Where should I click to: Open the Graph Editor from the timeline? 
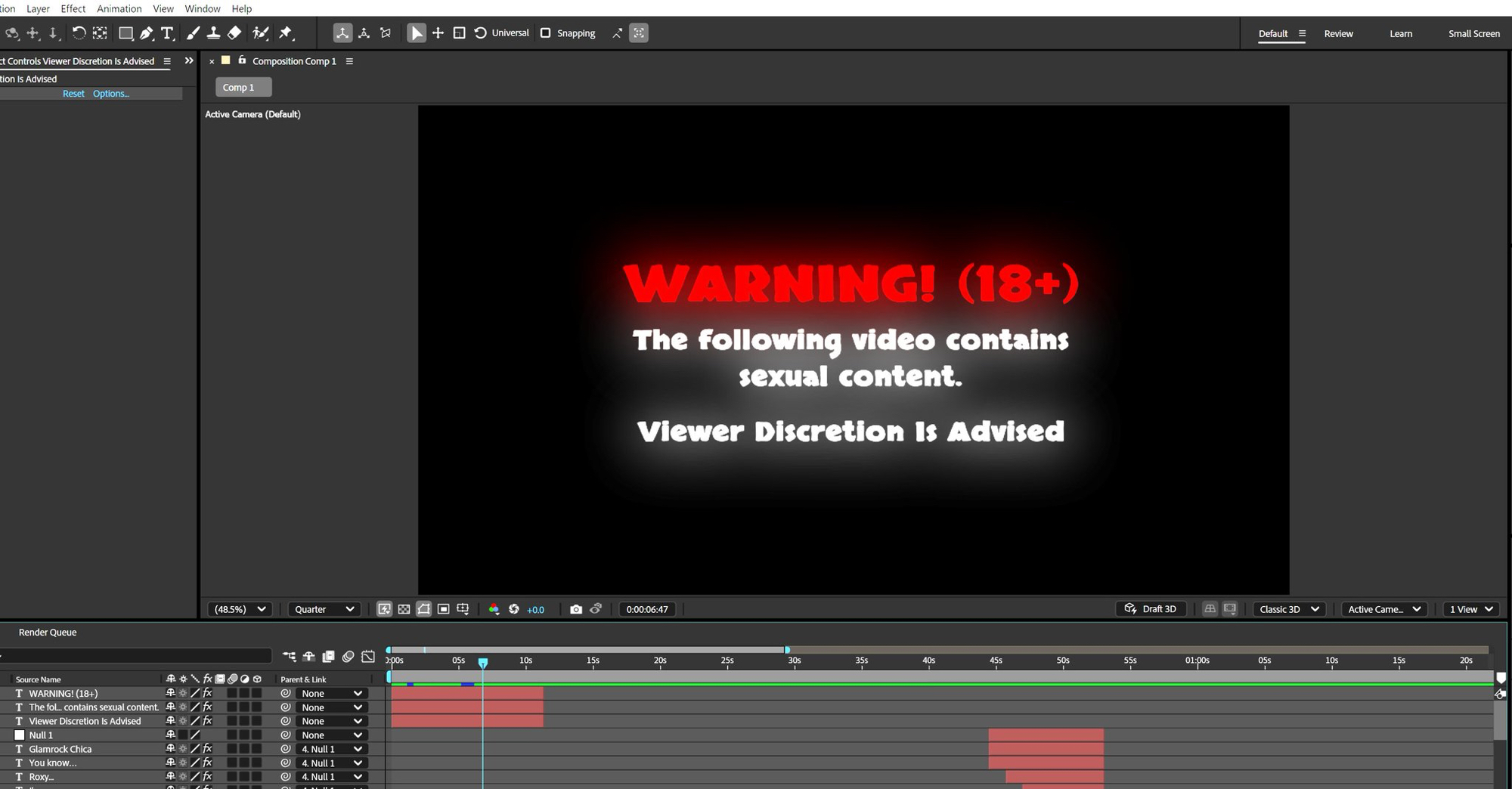click(x=368, y=657)
